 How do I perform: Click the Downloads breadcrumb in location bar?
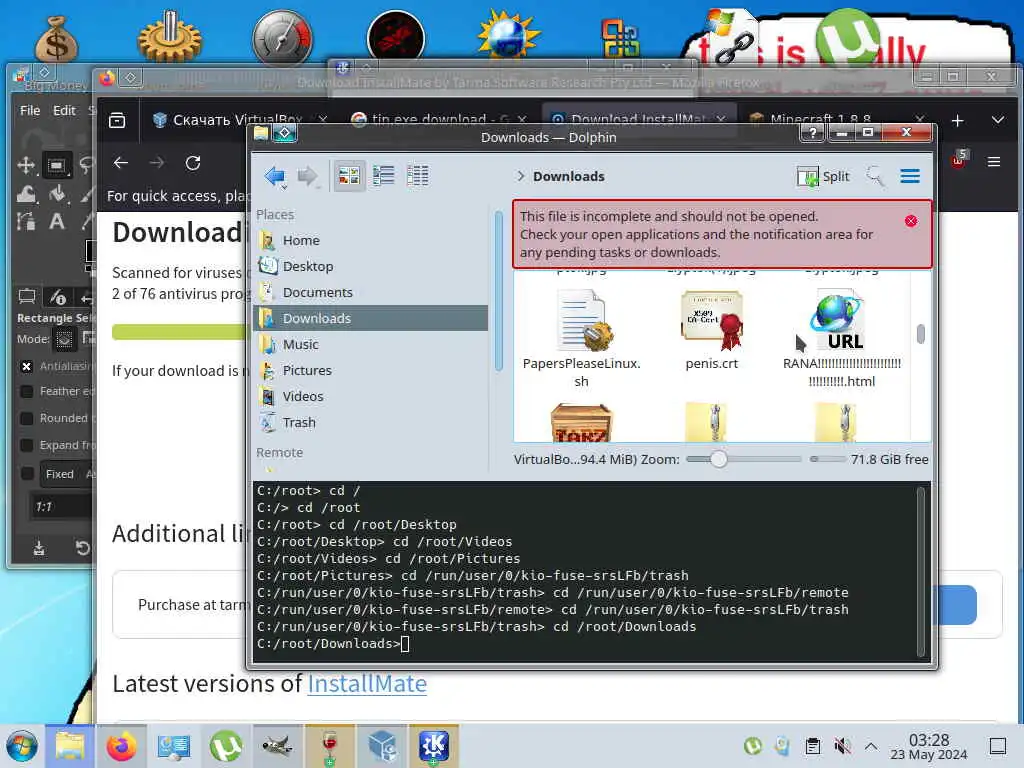point(568,176)
